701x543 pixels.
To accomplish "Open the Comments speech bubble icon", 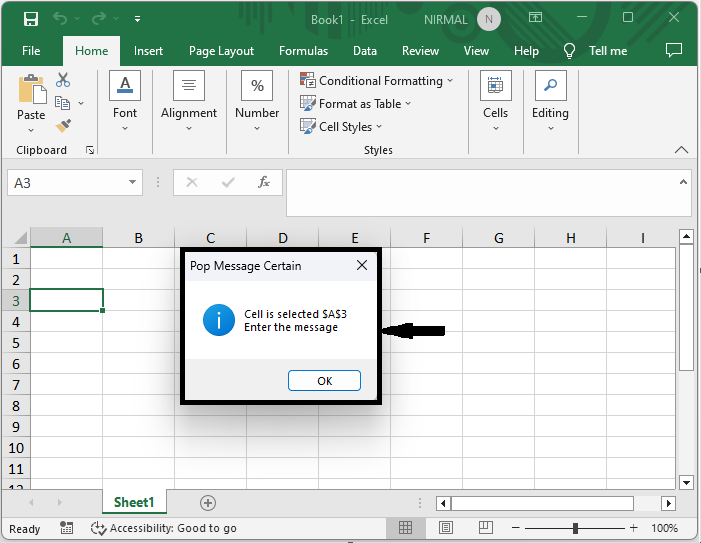I will pyautogui.click(x=674, y=50).
